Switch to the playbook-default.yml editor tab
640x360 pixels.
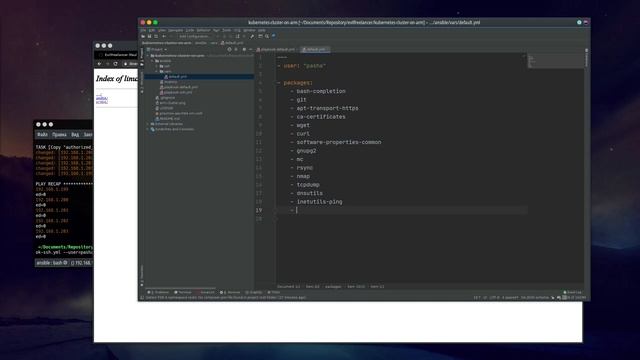(276, 49)
